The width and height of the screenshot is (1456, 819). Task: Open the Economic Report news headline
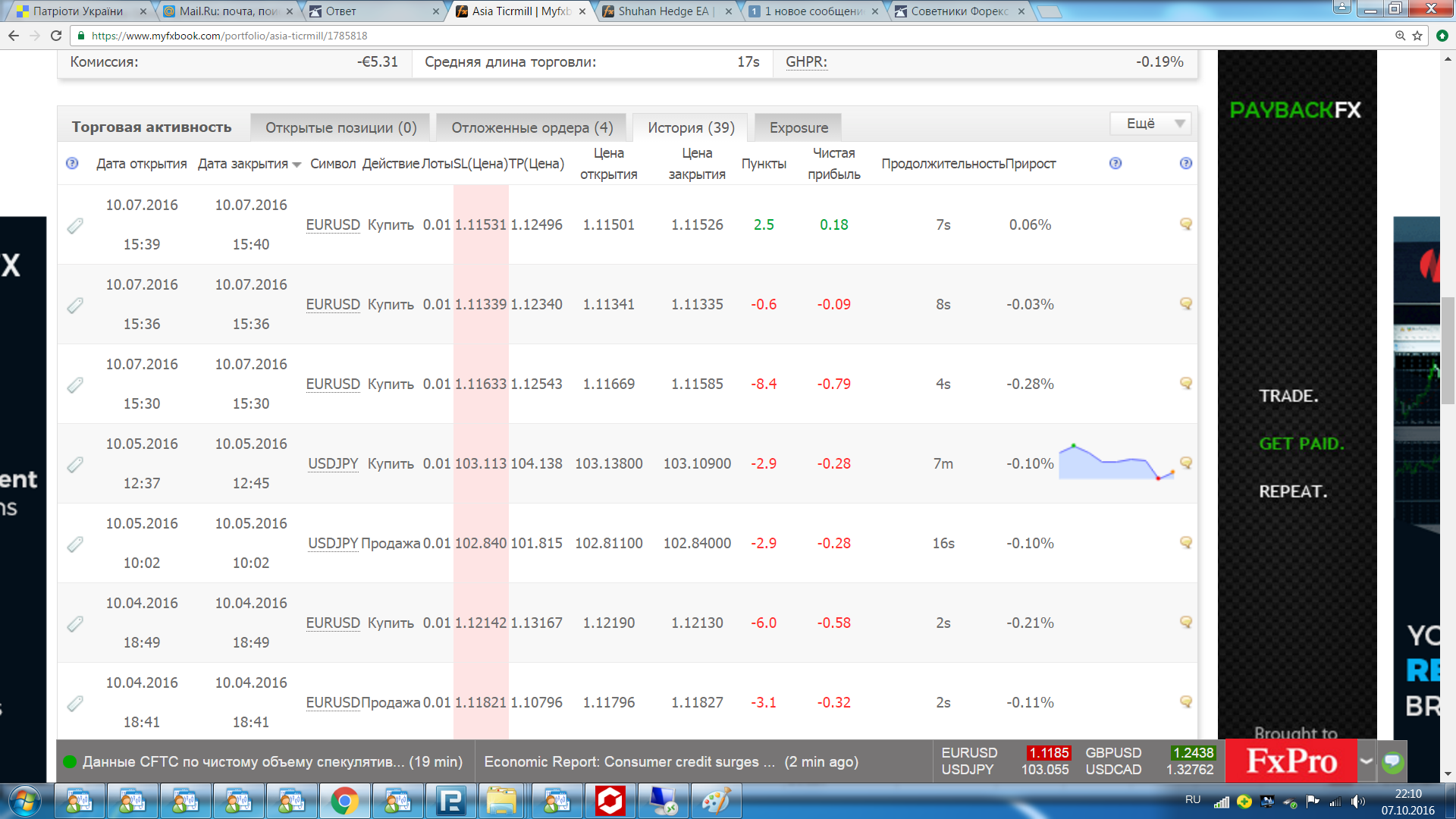click(x=671, y=761)
